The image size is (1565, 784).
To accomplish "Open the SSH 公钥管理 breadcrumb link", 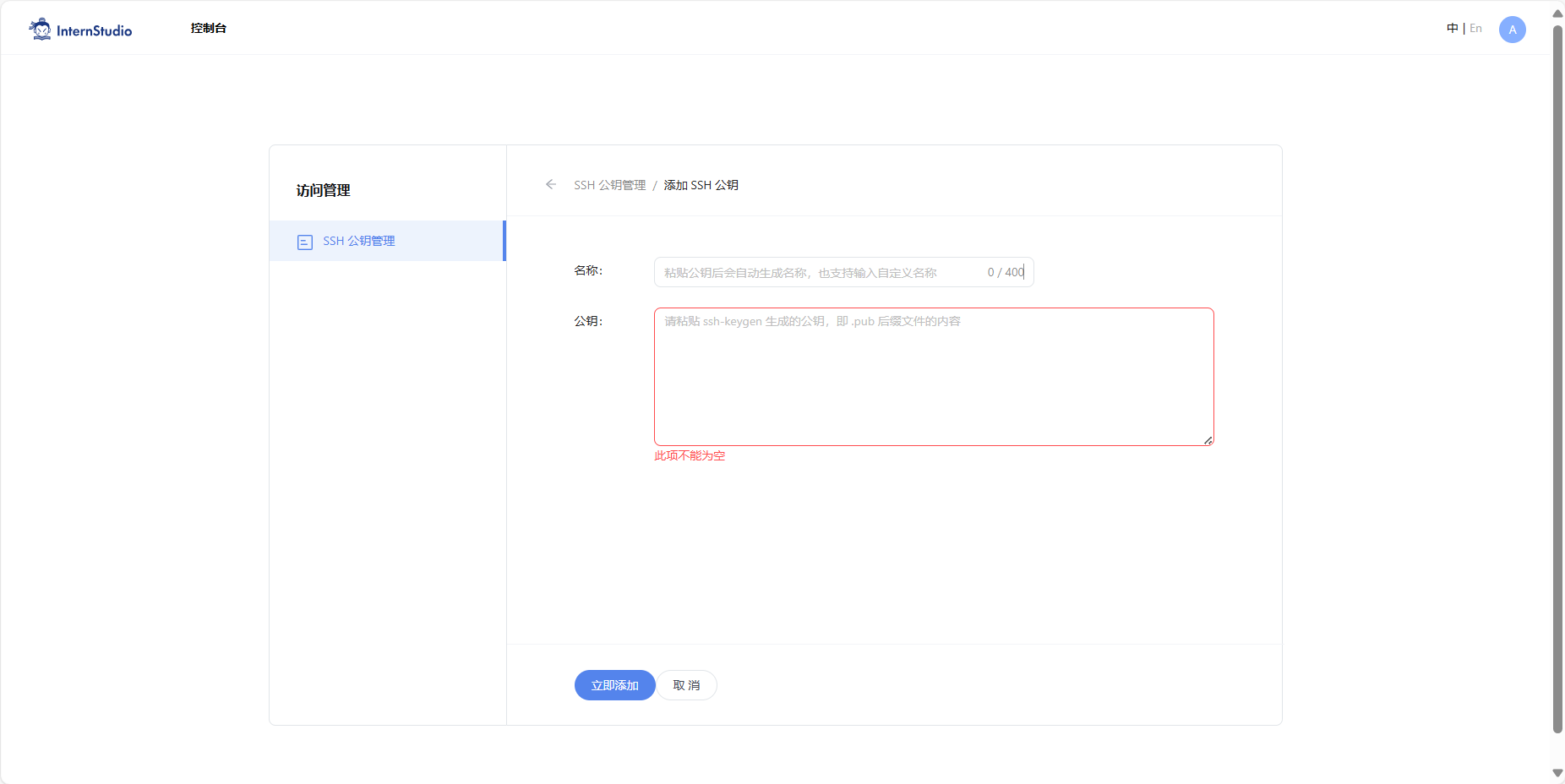I will click(609, 185).
